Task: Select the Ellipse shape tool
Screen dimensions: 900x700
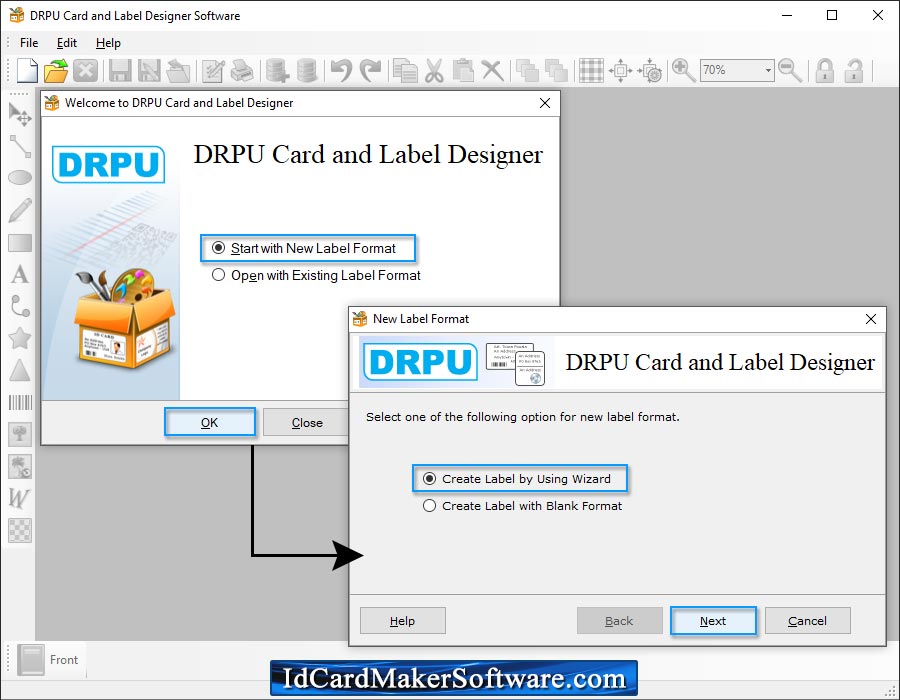Action: pyautogui.click(x=20, y=177)
